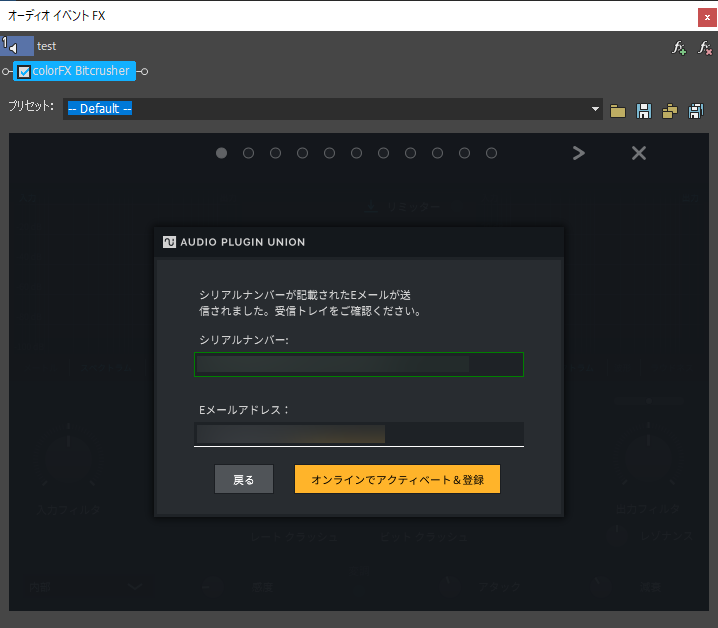This screenshot has height=628, width=718.
Task: Select the third tour page dot
Action: pyautogui.click(x=276, y=153)
